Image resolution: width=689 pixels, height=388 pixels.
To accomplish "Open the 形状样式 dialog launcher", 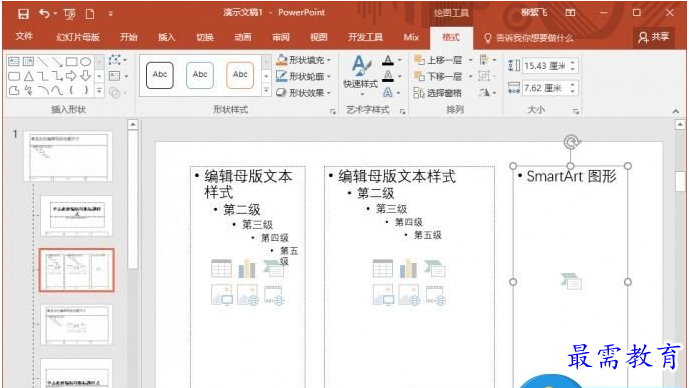I will (x=333, y=112).
